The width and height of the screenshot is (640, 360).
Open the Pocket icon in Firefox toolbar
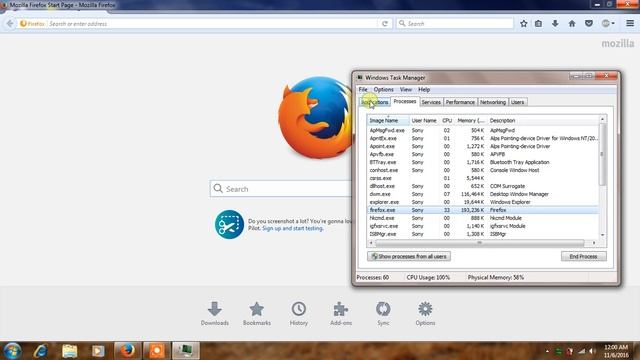(x=589, y=24)
